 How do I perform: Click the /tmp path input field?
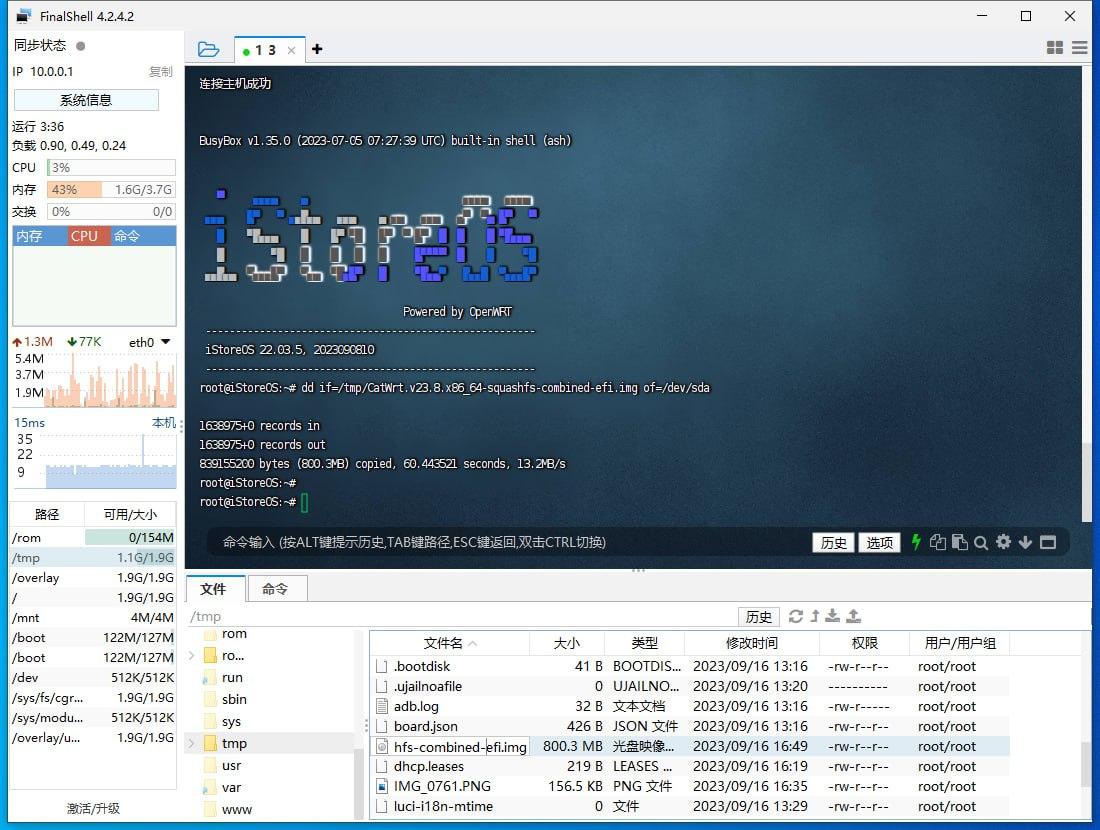coord(462,617)
